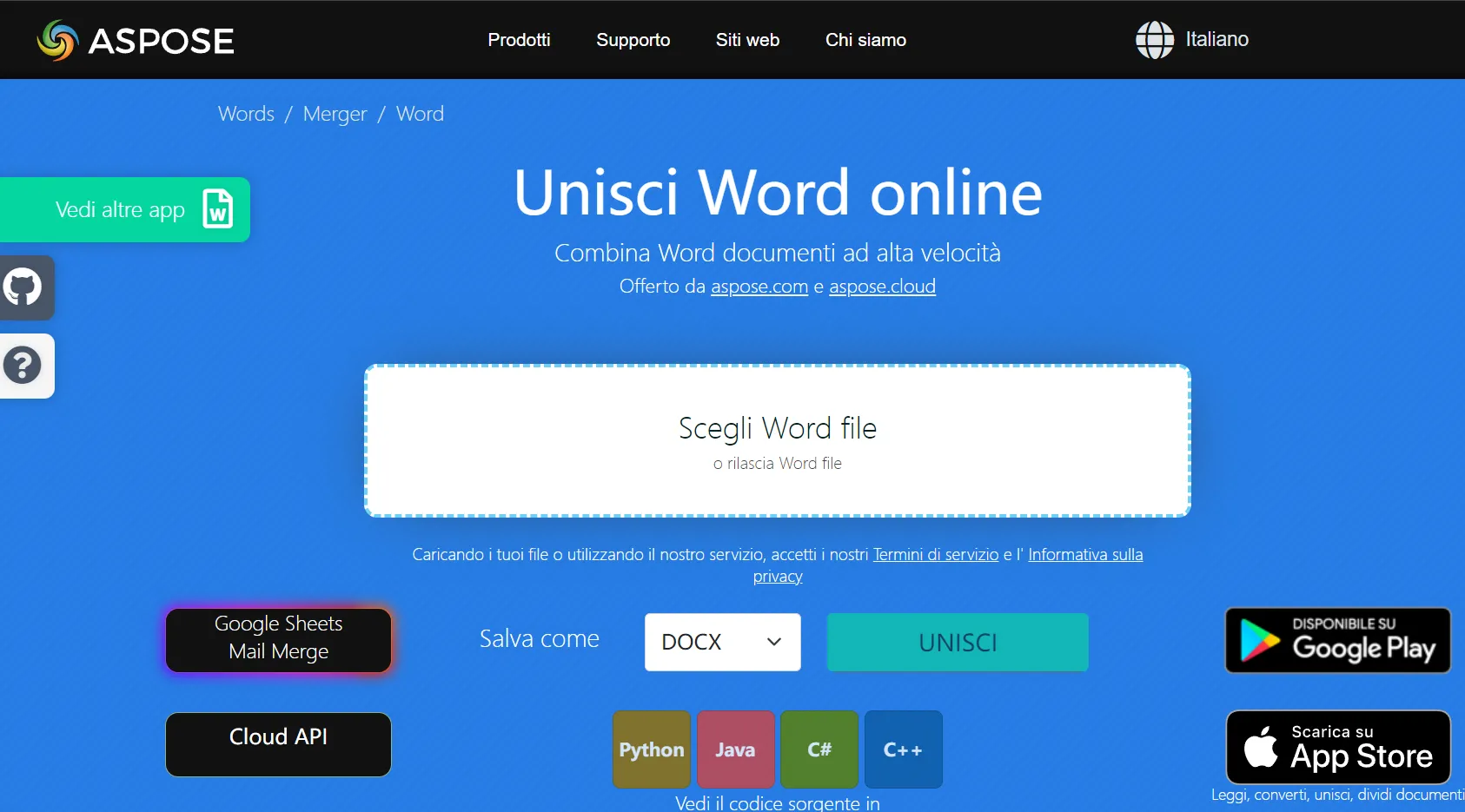Screen dimensions: 1465x812
Task: Click the Unisci Word online heading
Action: click(778, 192)
